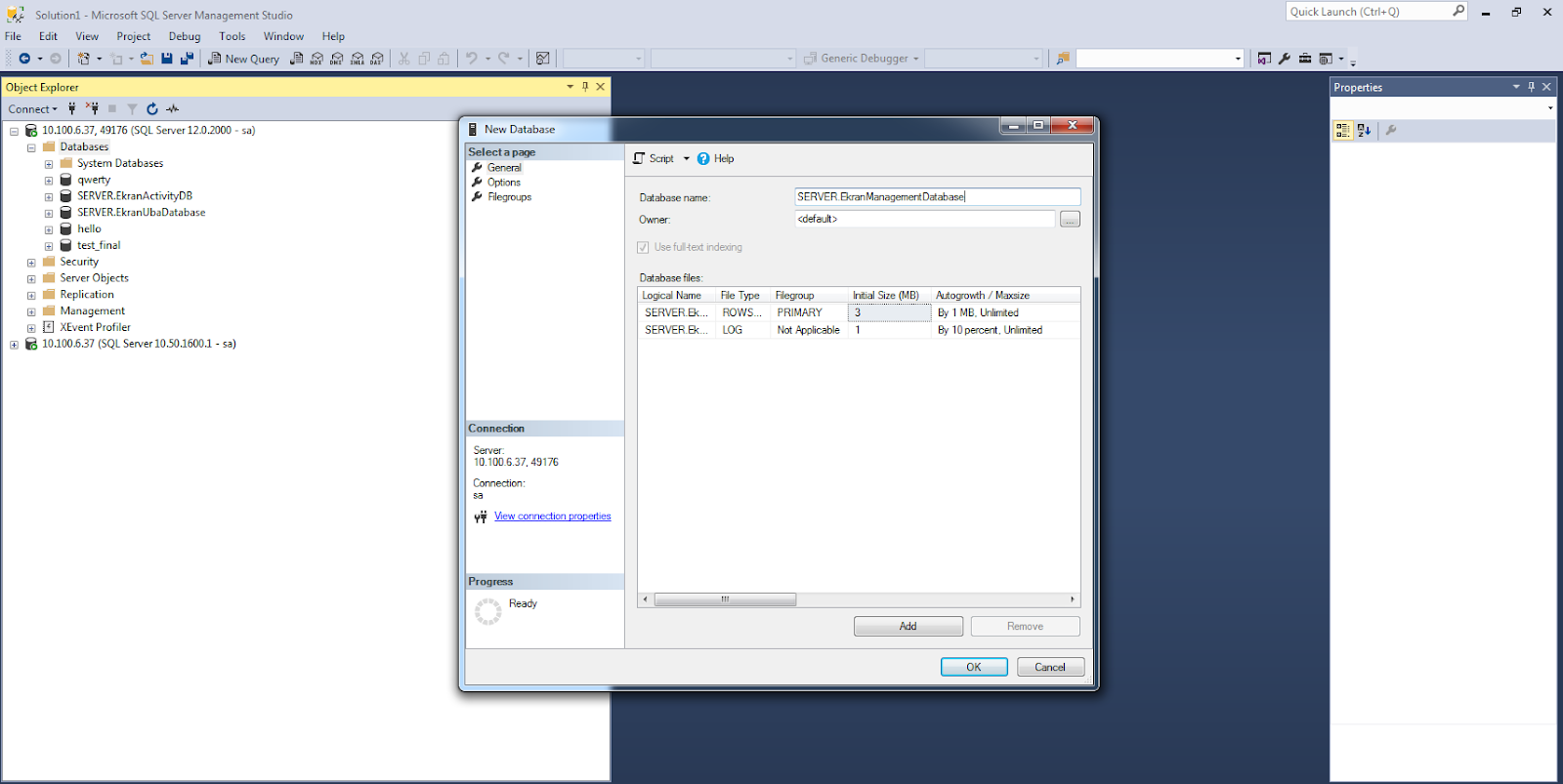Click the right arrow of the files scrollbar
This screenshot has width=1563, height=784.
(x=1073, y=599)
